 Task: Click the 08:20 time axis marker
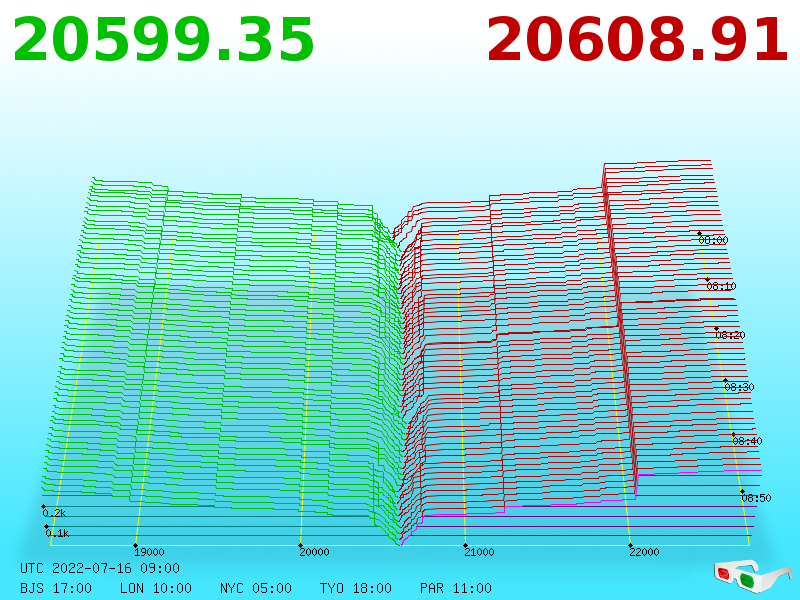pos(730,335)
